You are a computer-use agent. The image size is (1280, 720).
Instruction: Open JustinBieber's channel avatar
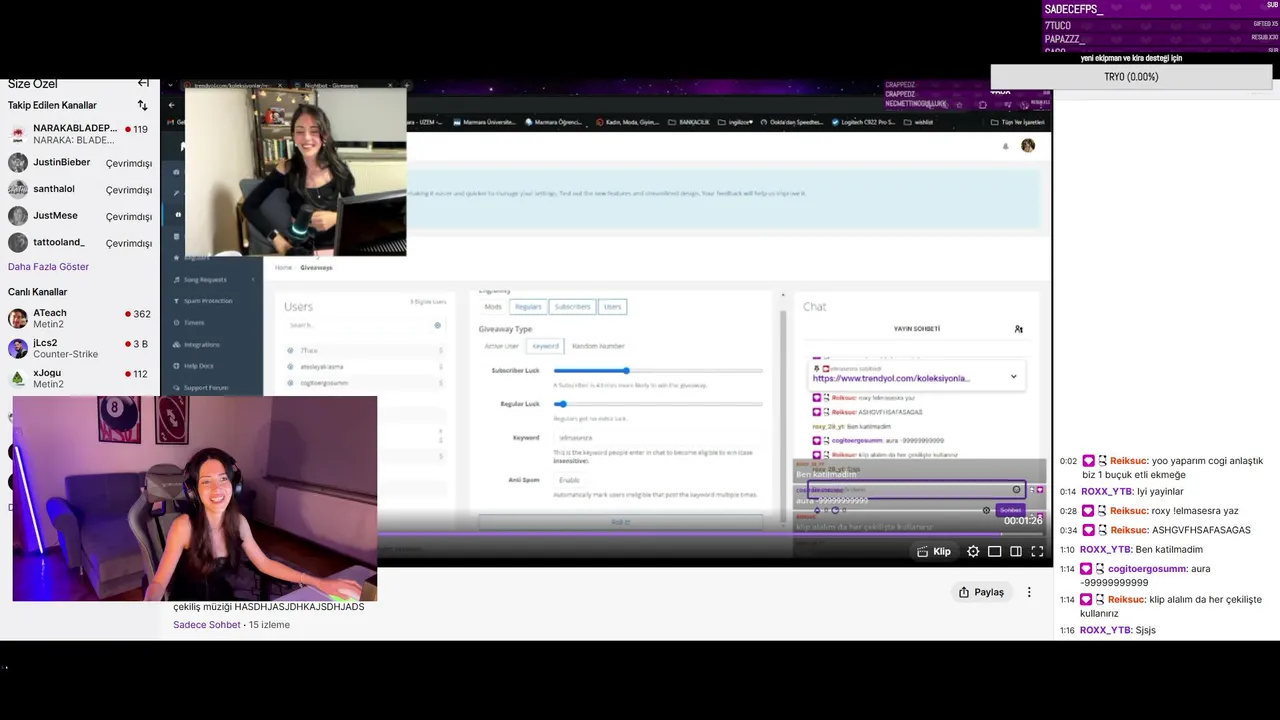pos(18,162)
